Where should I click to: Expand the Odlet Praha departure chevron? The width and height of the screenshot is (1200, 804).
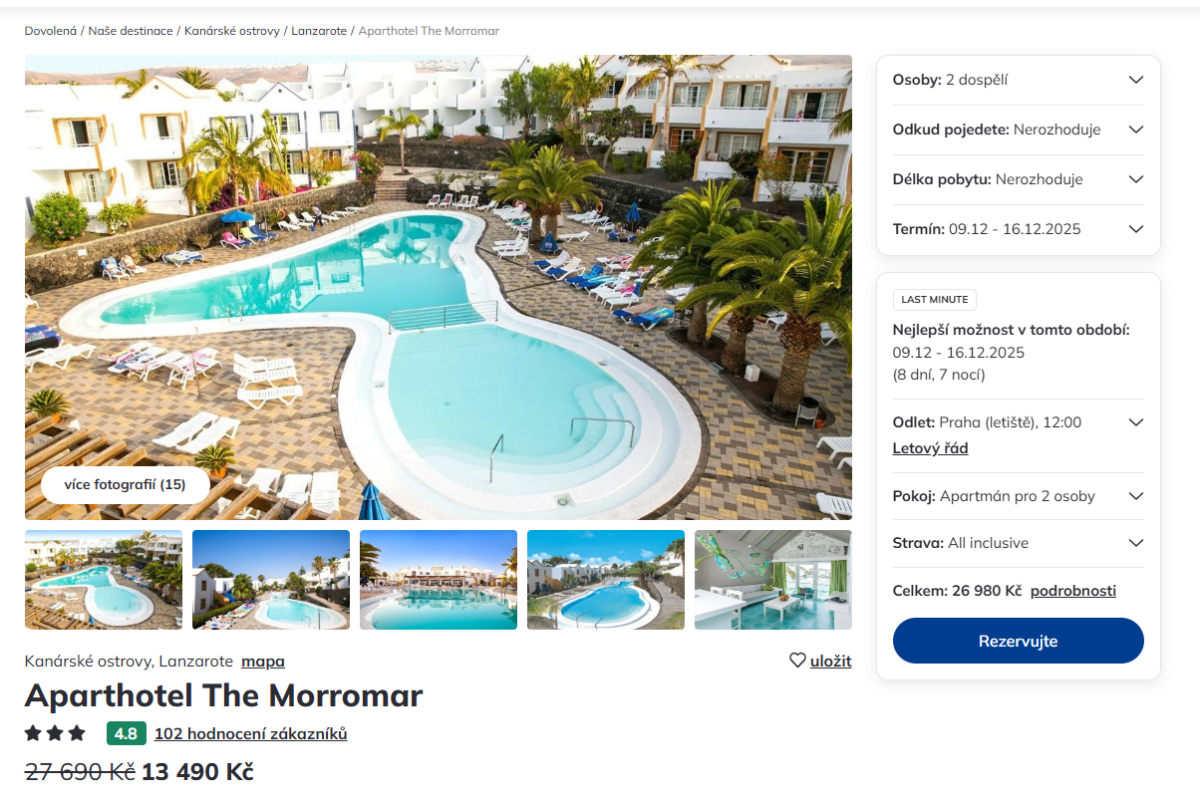click(1135, 422)
